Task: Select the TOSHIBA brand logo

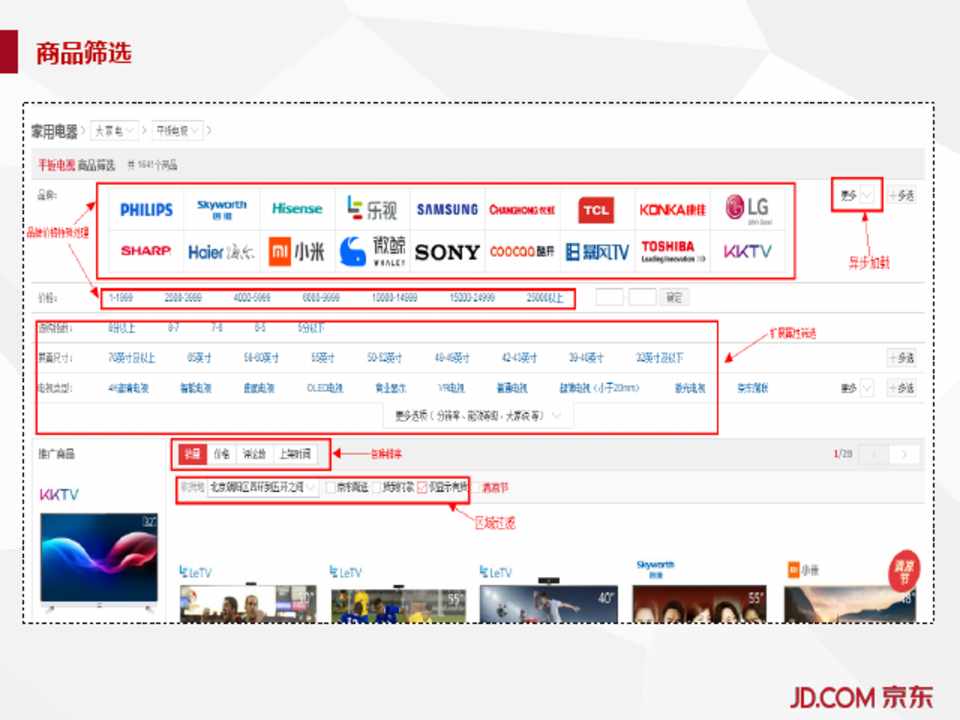Action: [673, 251]
